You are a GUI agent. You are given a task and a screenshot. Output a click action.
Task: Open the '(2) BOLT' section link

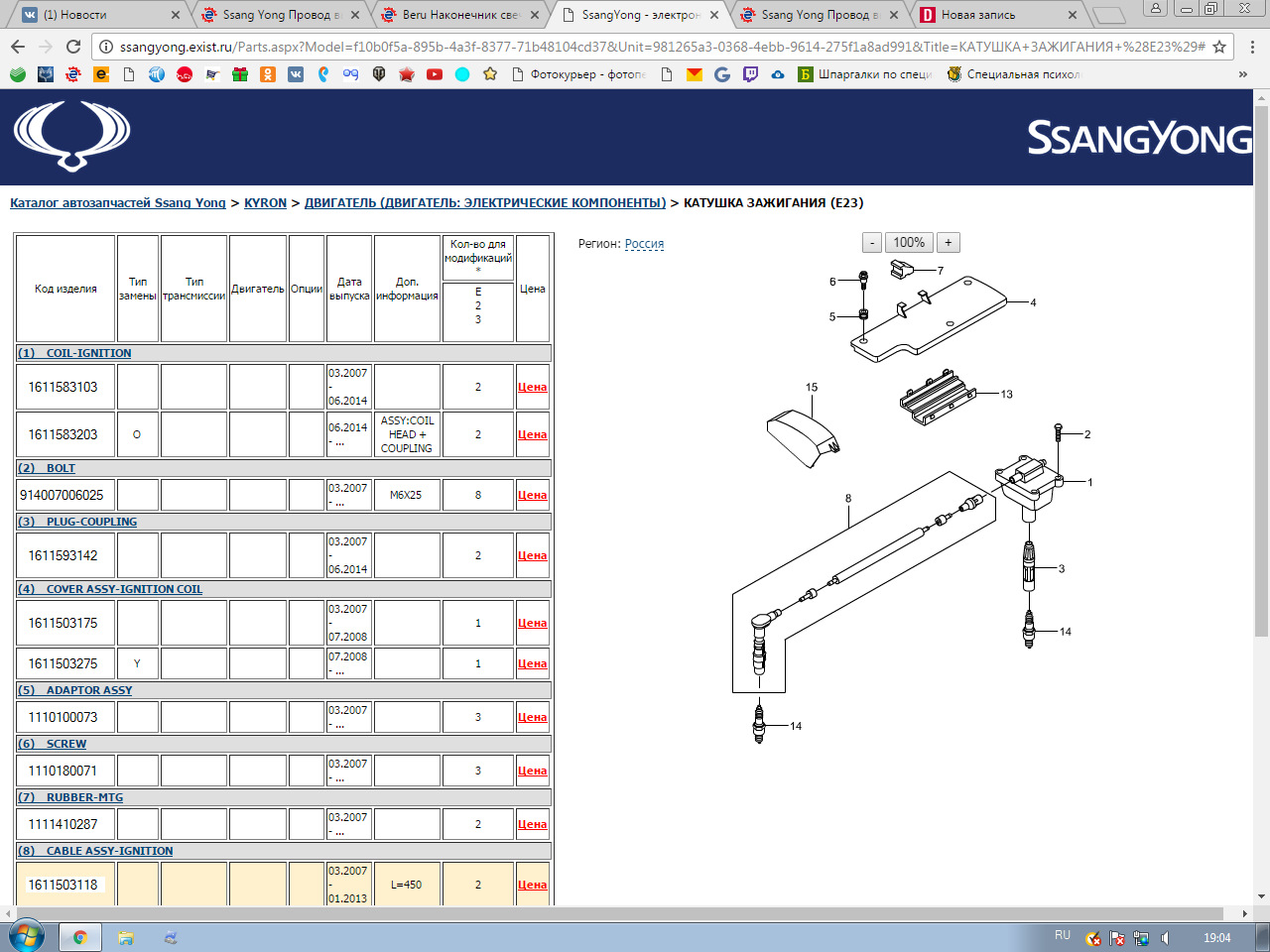click(x=47, y=468)
